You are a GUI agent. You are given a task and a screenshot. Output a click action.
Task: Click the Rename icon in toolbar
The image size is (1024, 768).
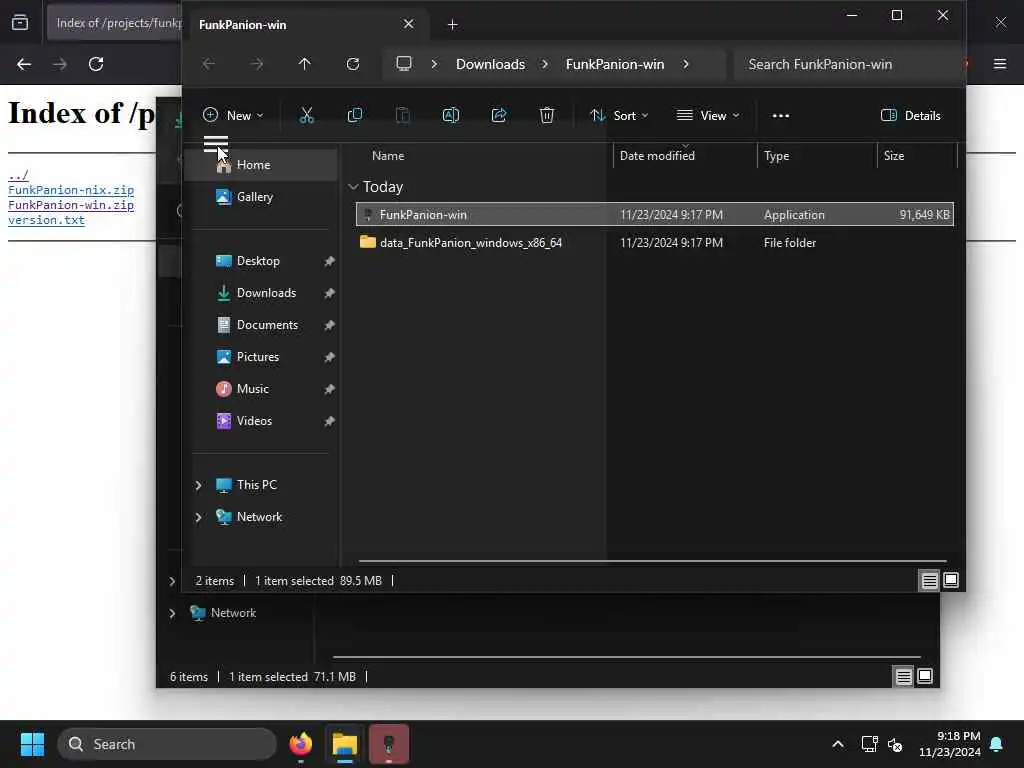click(451, 116)
